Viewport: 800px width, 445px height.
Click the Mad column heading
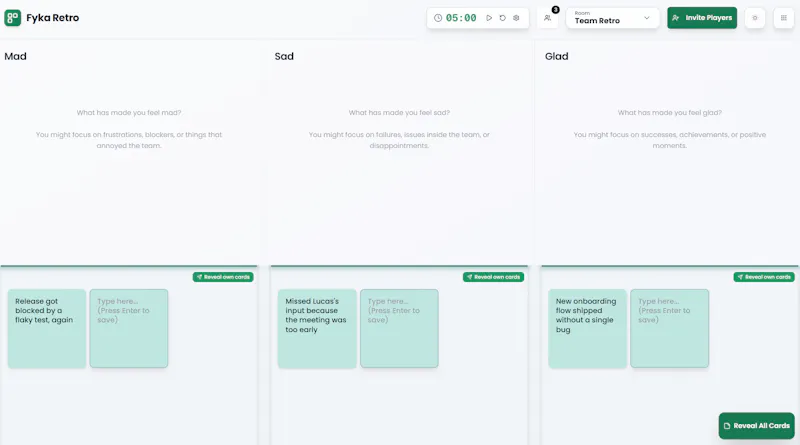click(15, 56)
